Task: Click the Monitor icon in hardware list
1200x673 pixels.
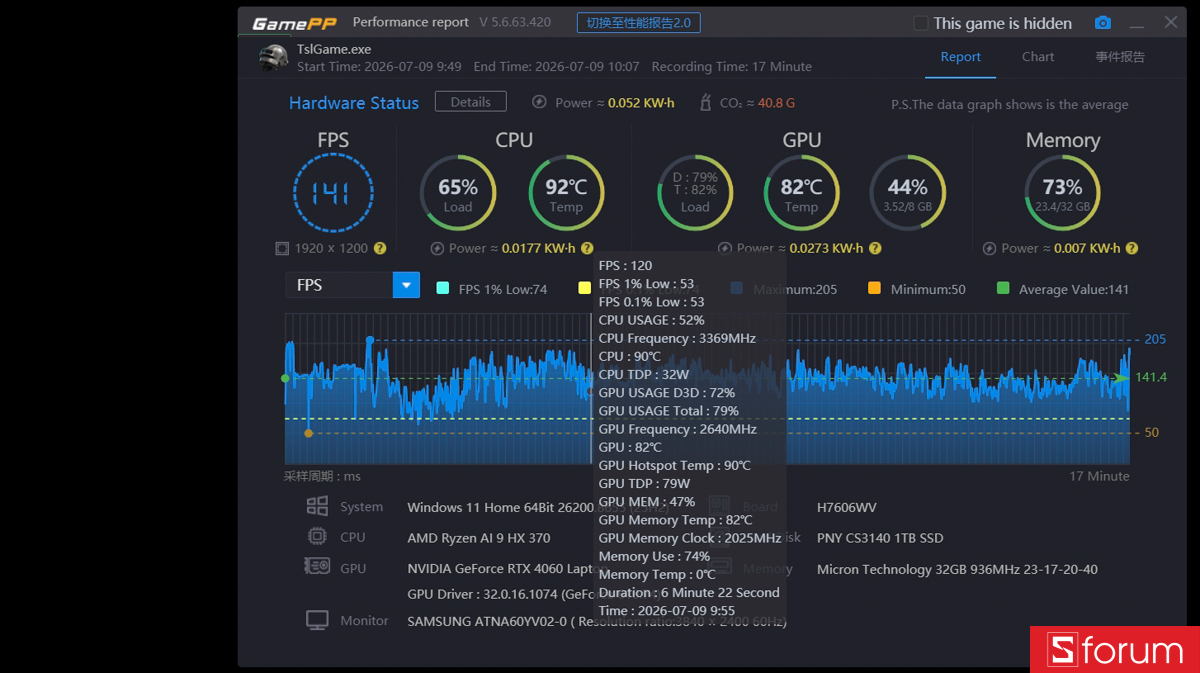Action: pos(317,620)
